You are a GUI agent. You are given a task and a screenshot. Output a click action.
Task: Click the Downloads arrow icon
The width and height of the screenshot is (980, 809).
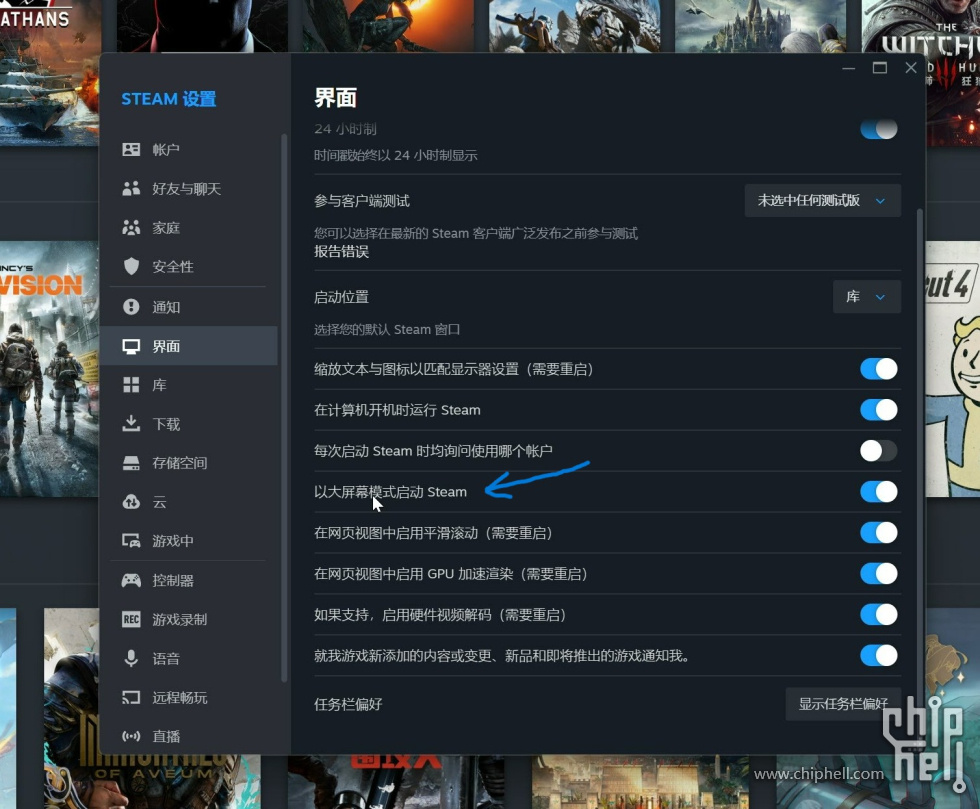click(131, 424)
